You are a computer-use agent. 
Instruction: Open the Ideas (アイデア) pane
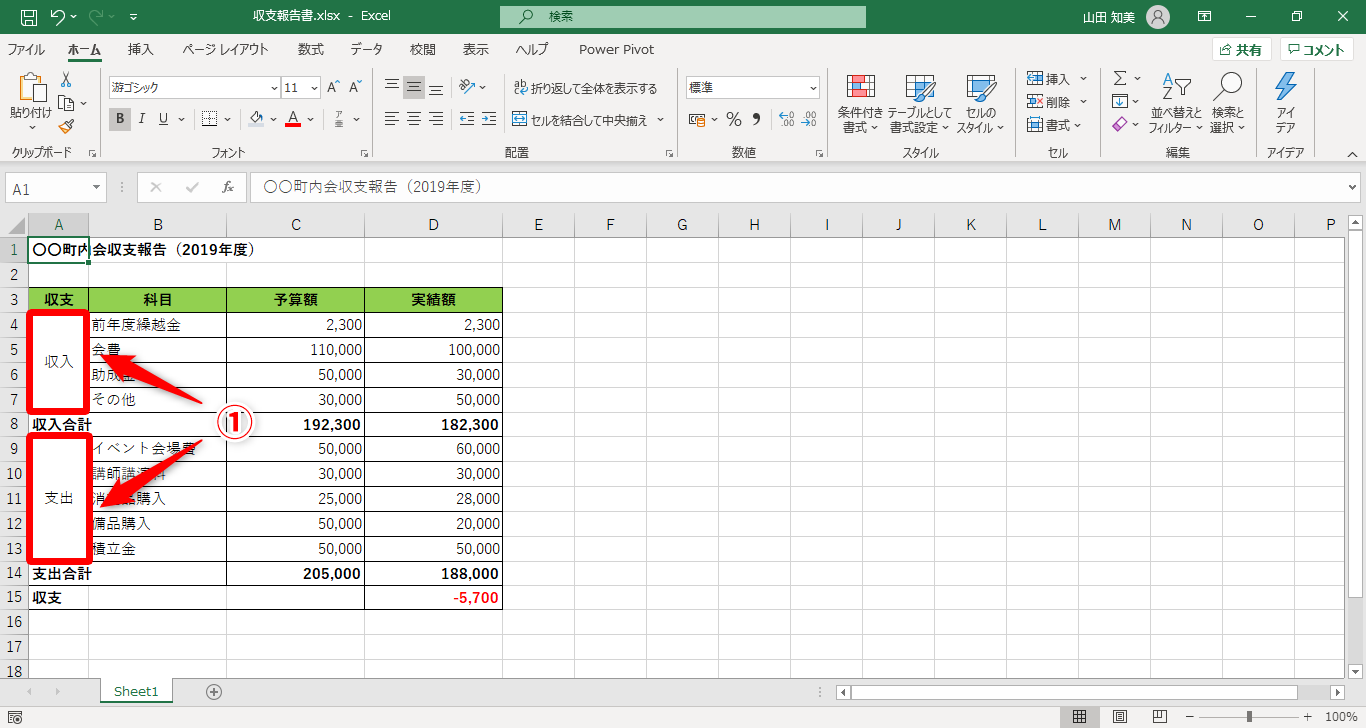tap(1286, 103)
